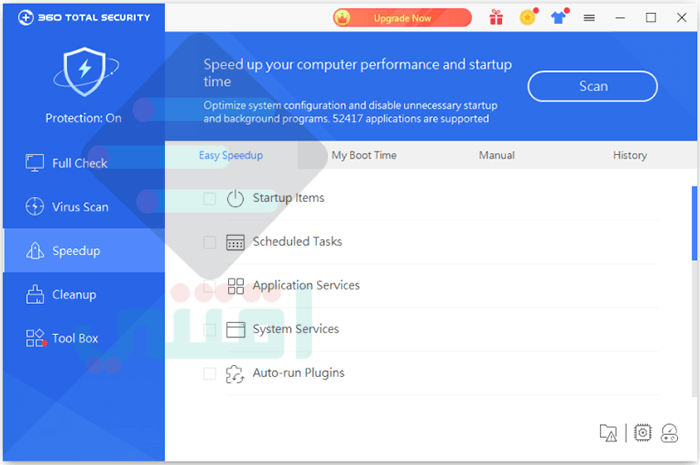Click the vertical scrollbar thumb

point(694,223)
